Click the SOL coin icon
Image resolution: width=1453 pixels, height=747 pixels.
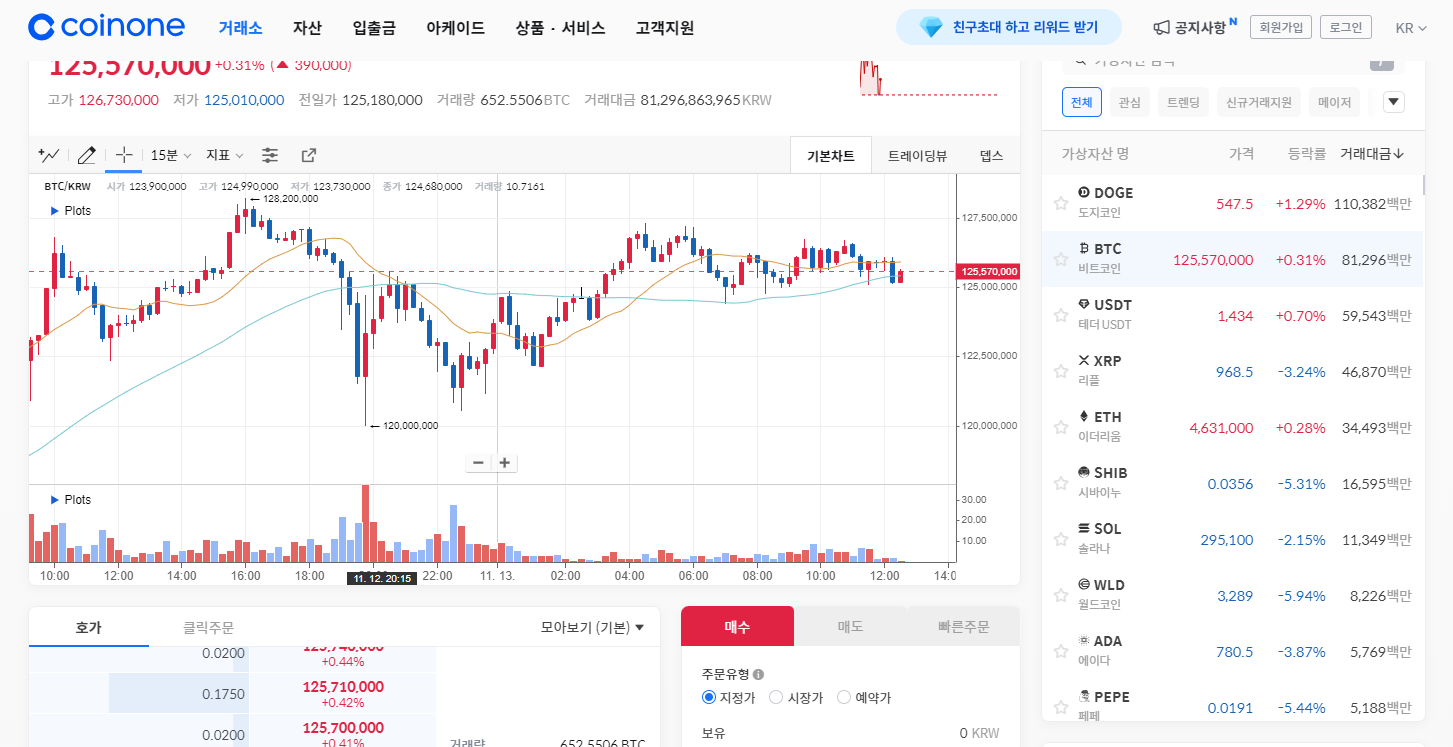1084,528
